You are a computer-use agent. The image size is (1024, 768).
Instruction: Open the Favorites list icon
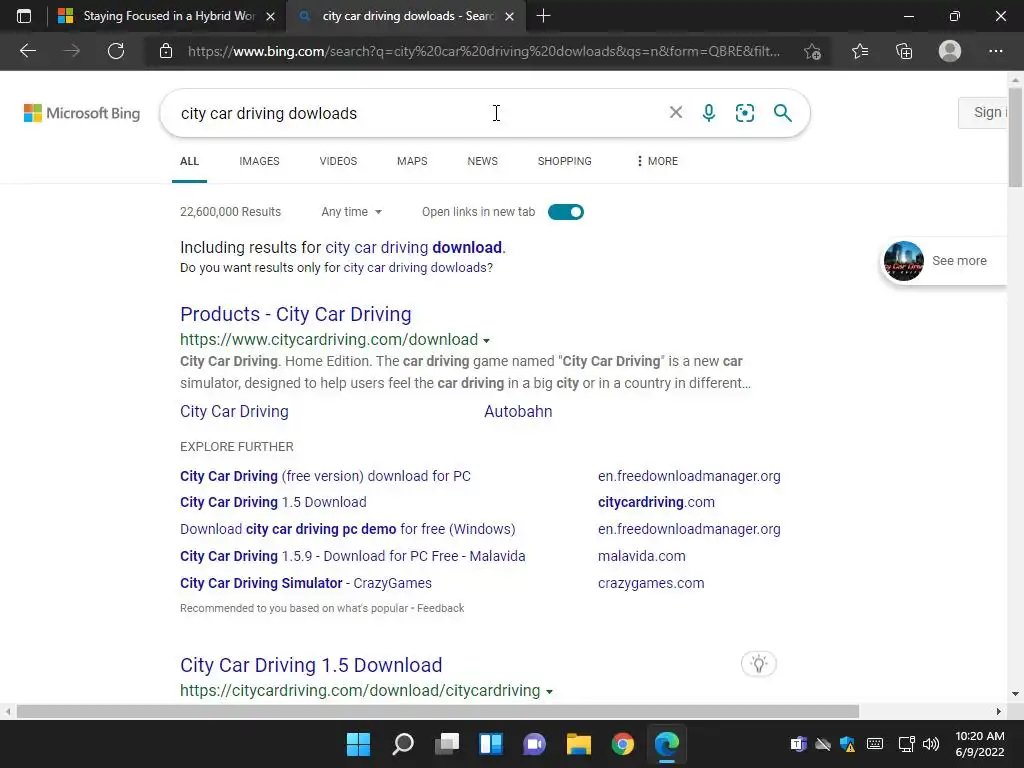[x=859, y=51]
